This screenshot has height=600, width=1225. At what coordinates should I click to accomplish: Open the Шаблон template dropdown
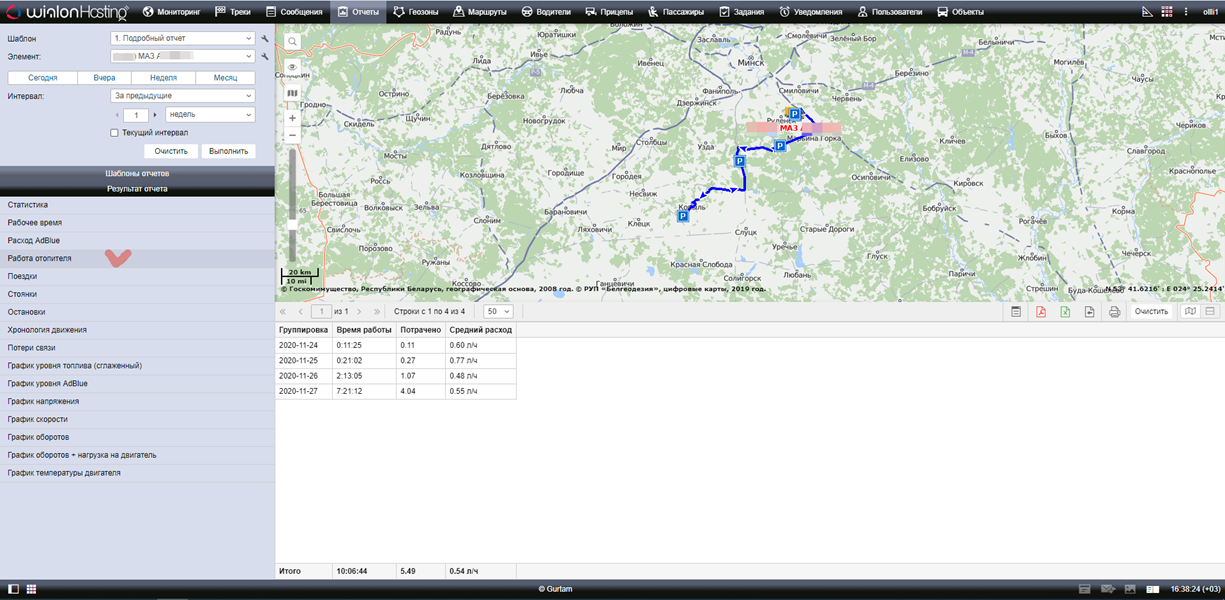click(183, 39)
